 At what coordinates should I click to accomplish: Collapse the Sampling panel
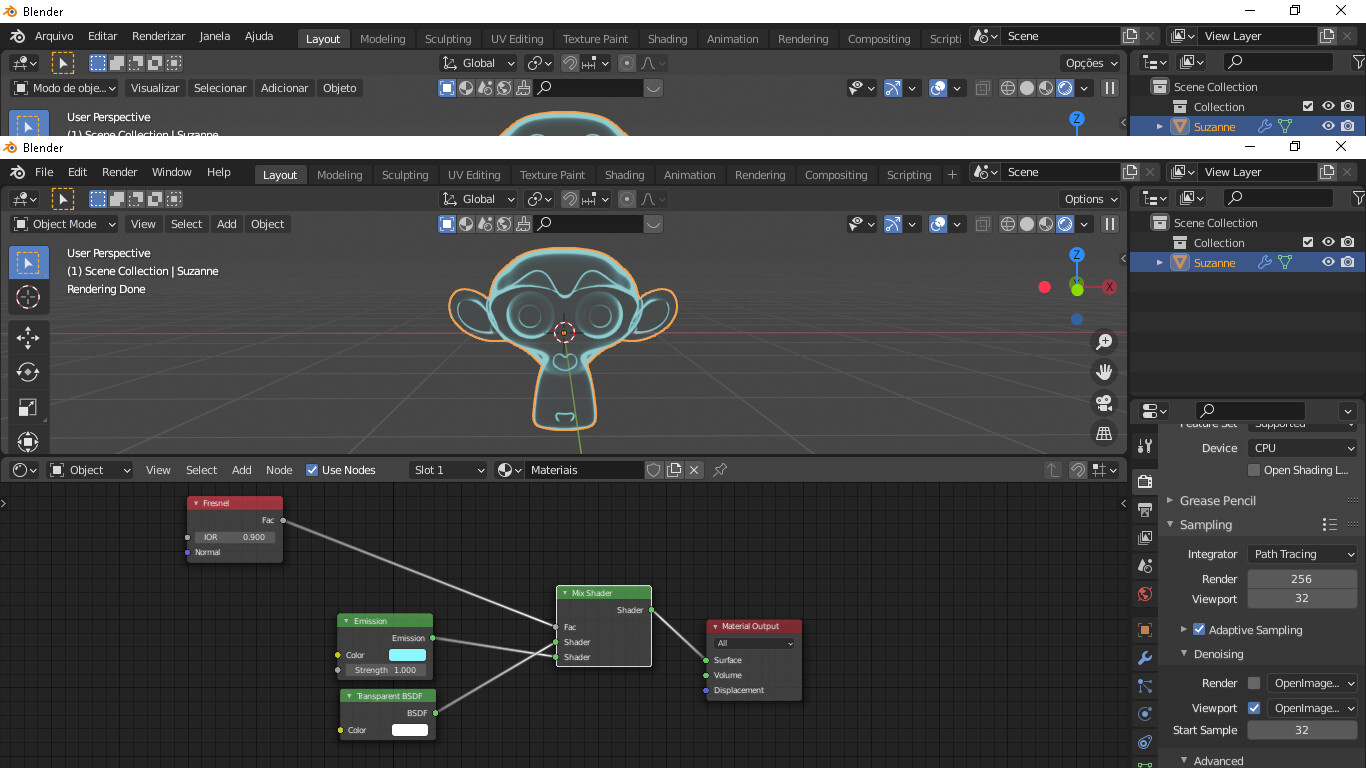[x=1170, y=525]
